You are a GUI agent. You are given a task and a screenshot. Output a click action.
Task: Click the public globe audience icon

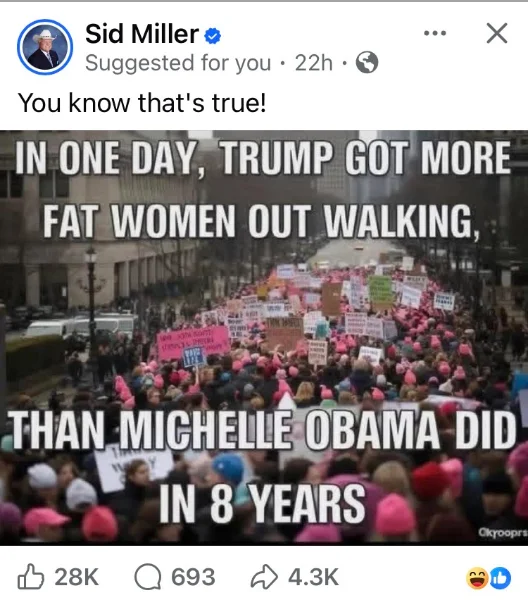[x=367, y=62]
